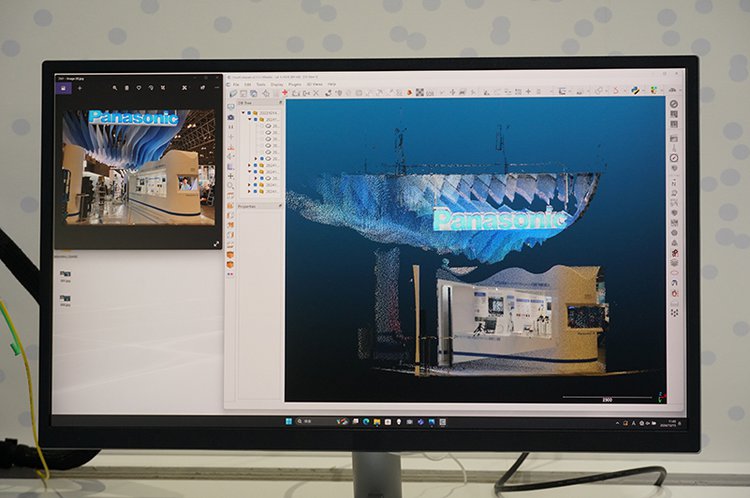Open the Plugins menu in CloudCompare
Image resolution: width=750 pixels, height=498 pixels.
tap(295, 84)
